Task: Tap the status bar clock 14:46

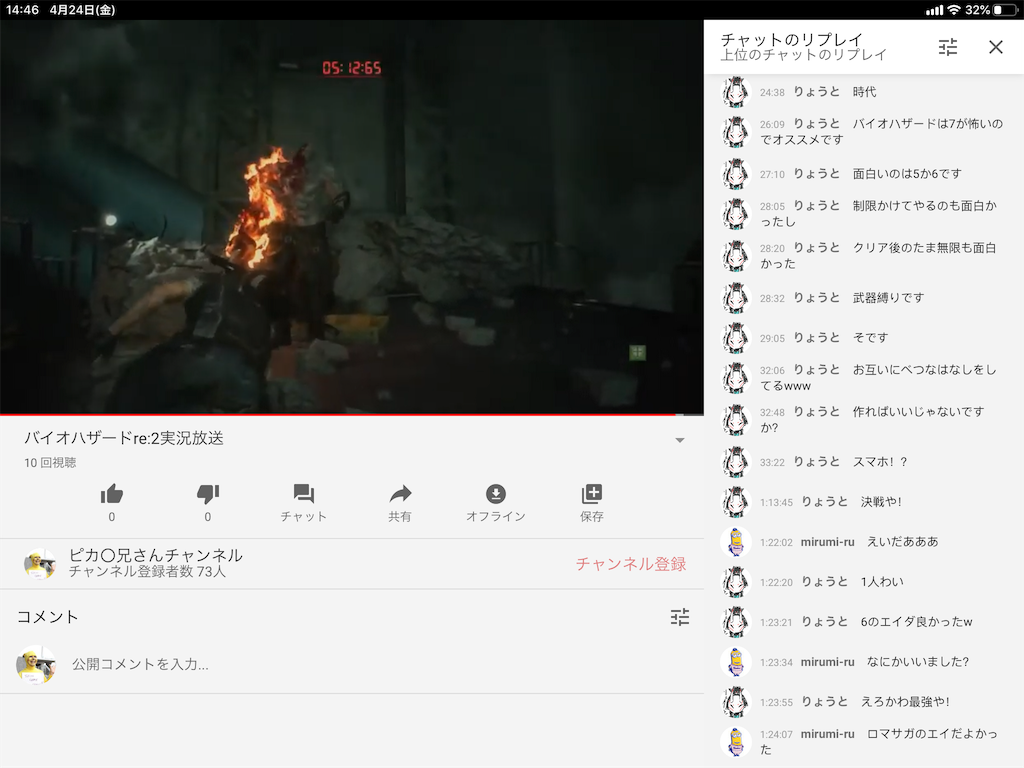Action: pos(22,10)
